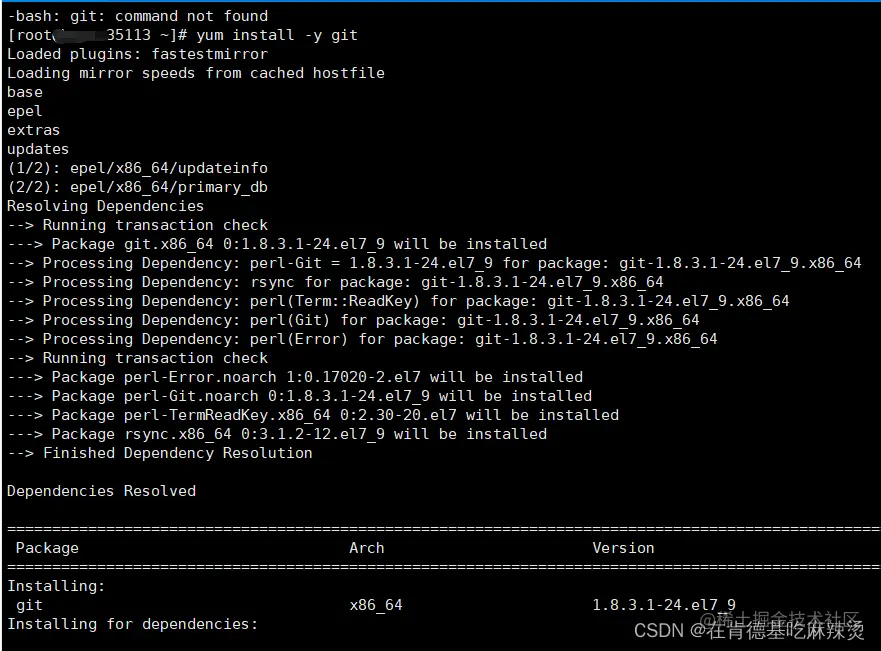Click the '(1/2): epel/x86_64/updateinfo' line
881x651 pixels.
click(x=138, y=169)
